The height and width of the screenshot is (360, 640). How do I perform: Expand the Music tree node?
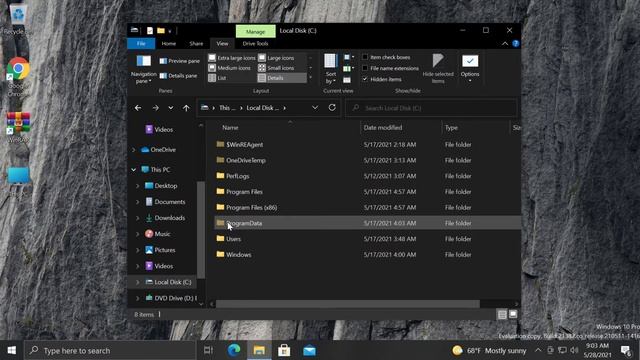138,234
